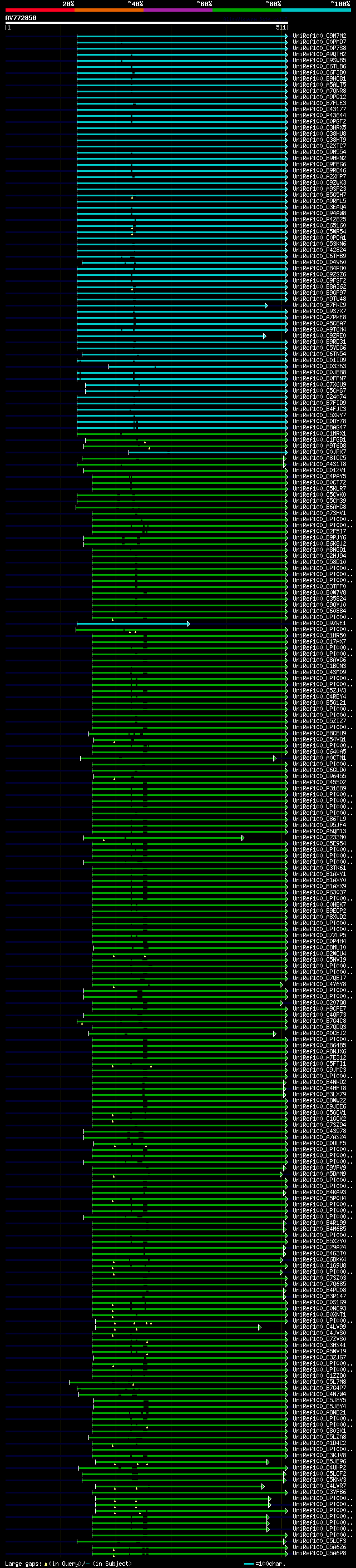Viewport: 356px width, 1568px height.
Task: Click the Large gaps legend text
Action: (x=68, y=1564)
